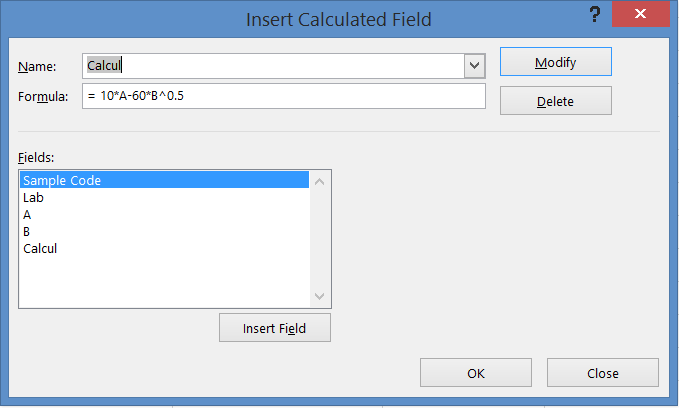Choose field A from the Fields list

28,215
